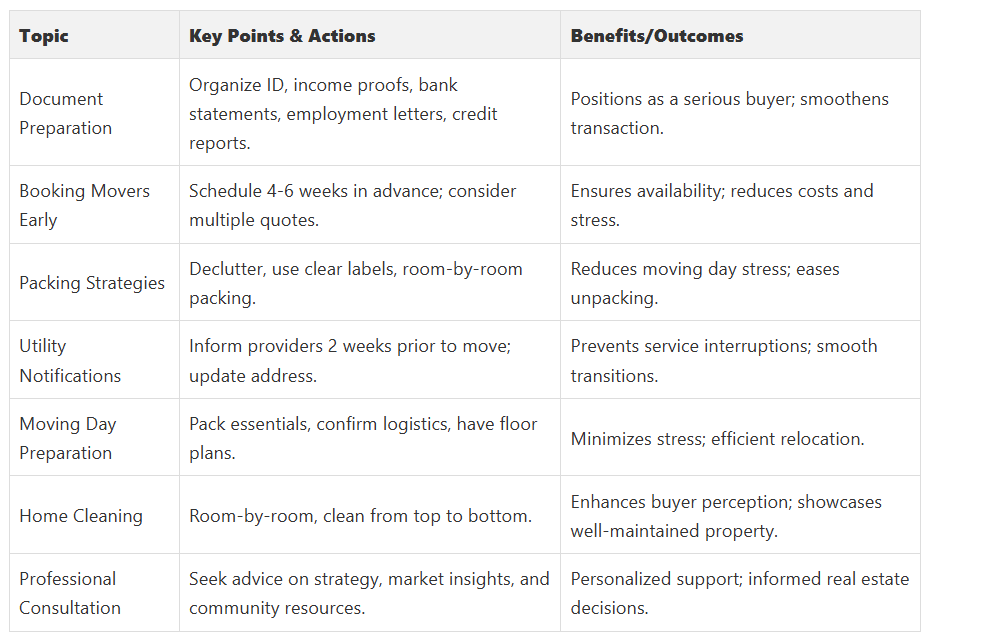Screen dimensions: 1000x642
Task: Select the Utility Notifications topic cell
Action: point(70,360)
